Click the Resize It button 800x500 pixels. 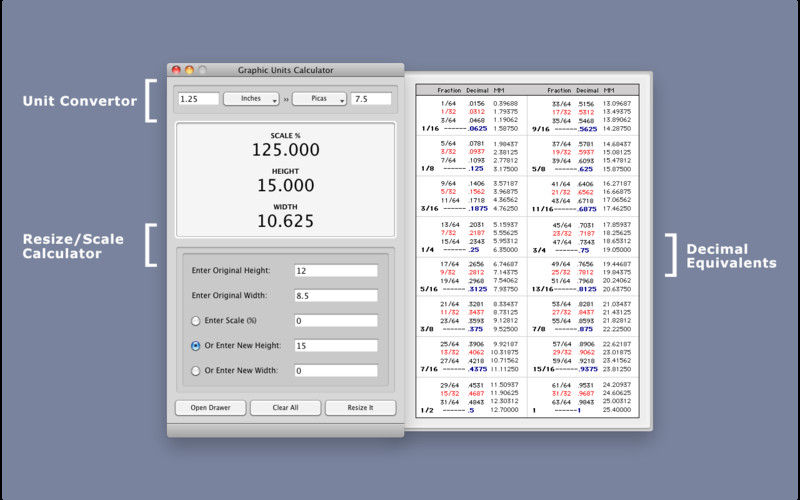pos(361,408)
